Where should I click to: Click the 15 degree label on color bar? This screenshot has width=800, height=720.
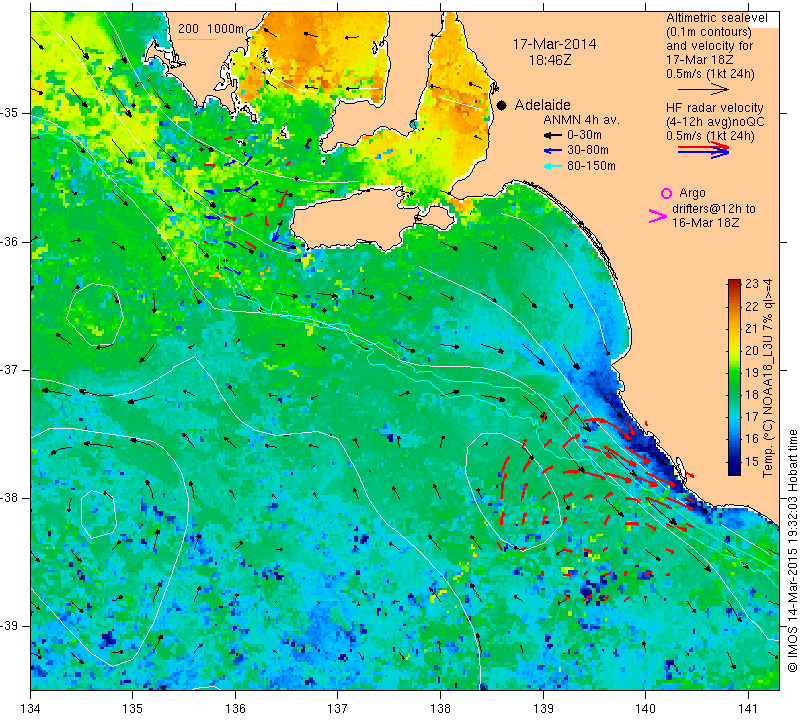pos(752,461)
